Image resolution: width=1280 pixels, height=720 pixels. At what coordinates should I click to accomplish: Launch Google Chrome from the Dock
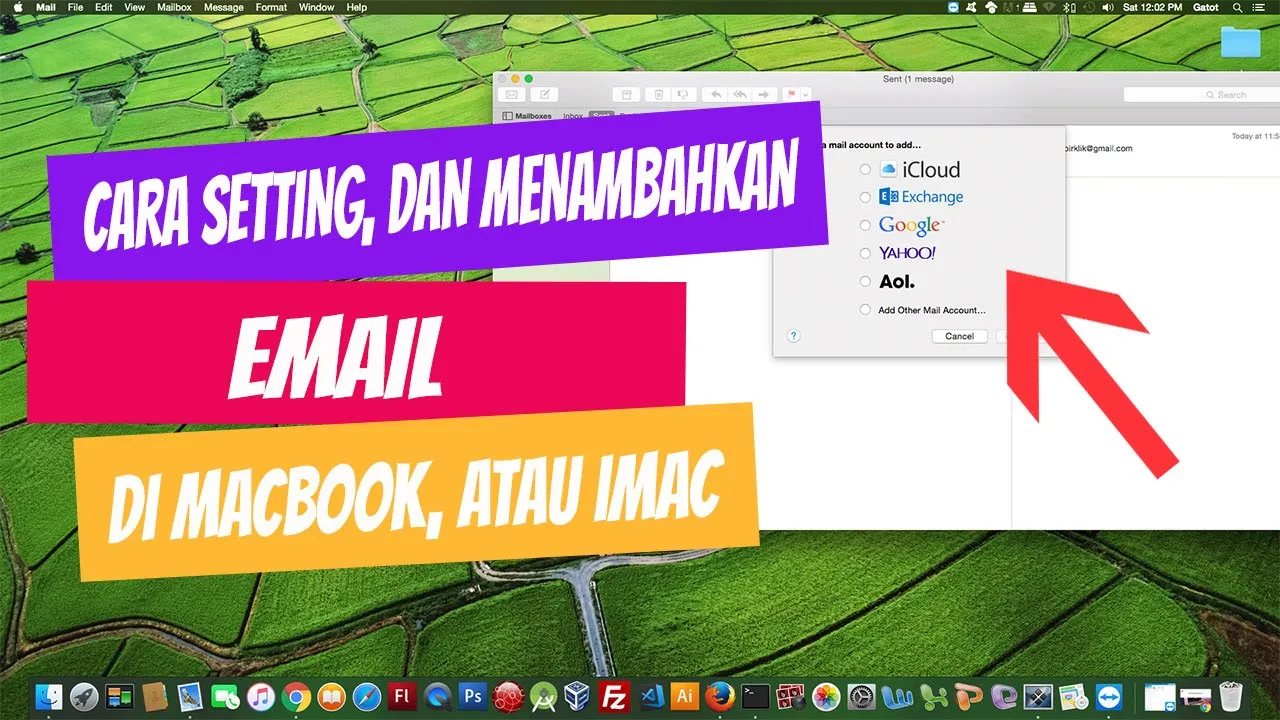pyautogui.click(x=296, y=696)
